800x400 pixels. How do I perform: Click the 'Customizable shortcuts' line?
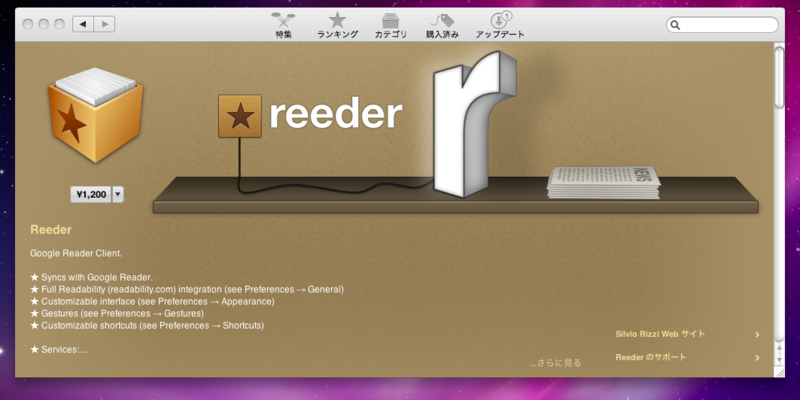(147, 326)
